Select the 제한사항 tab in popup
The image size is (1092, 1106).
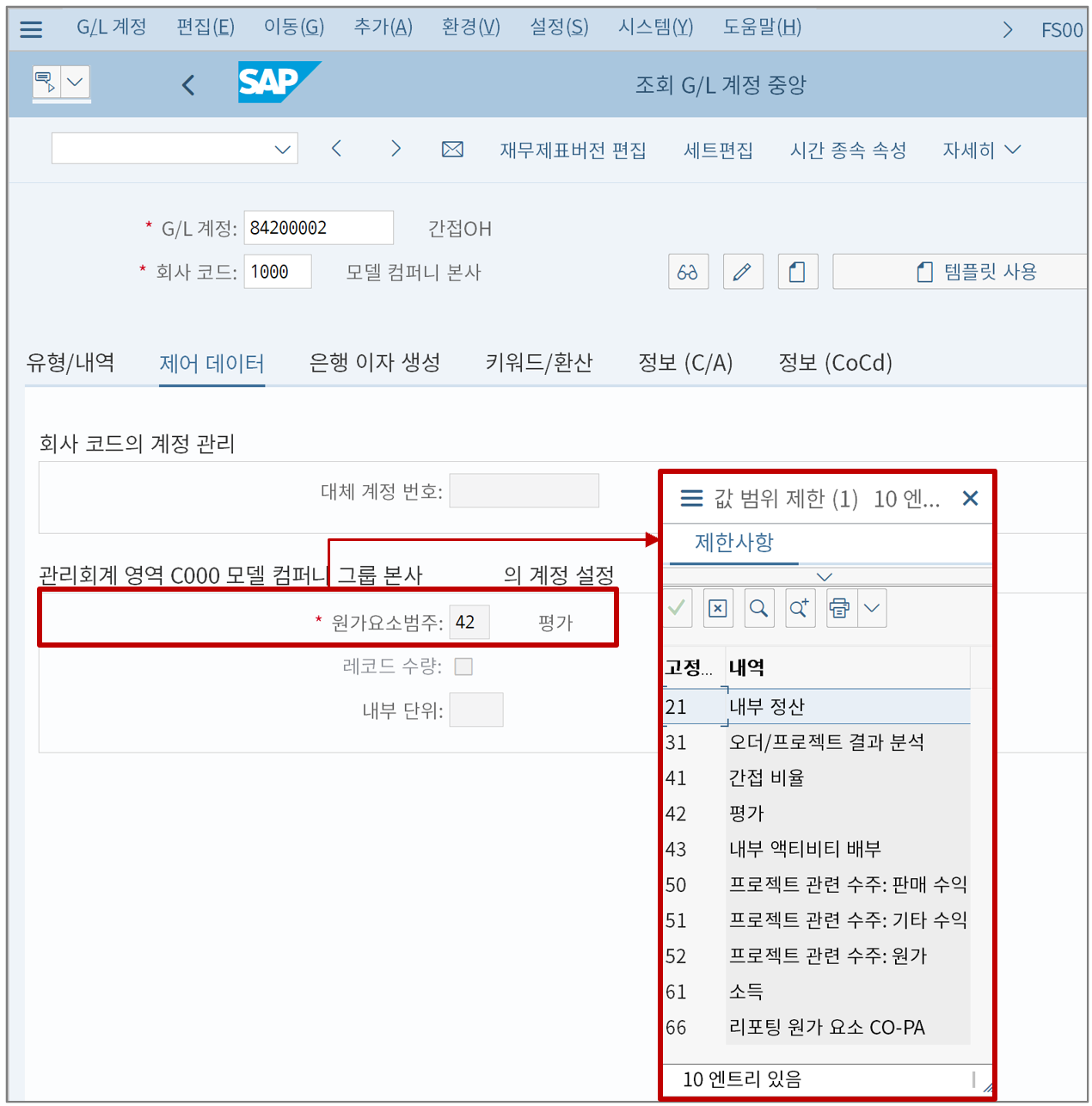734,543
